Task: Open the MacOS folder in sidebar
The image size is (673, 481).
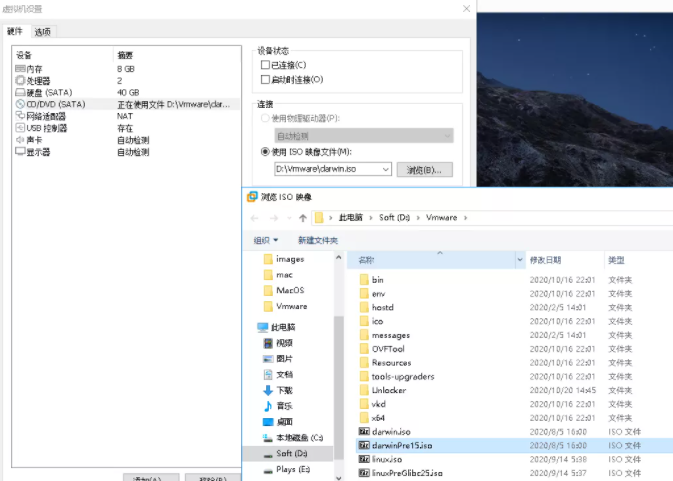Action: (x=284, y=290)
